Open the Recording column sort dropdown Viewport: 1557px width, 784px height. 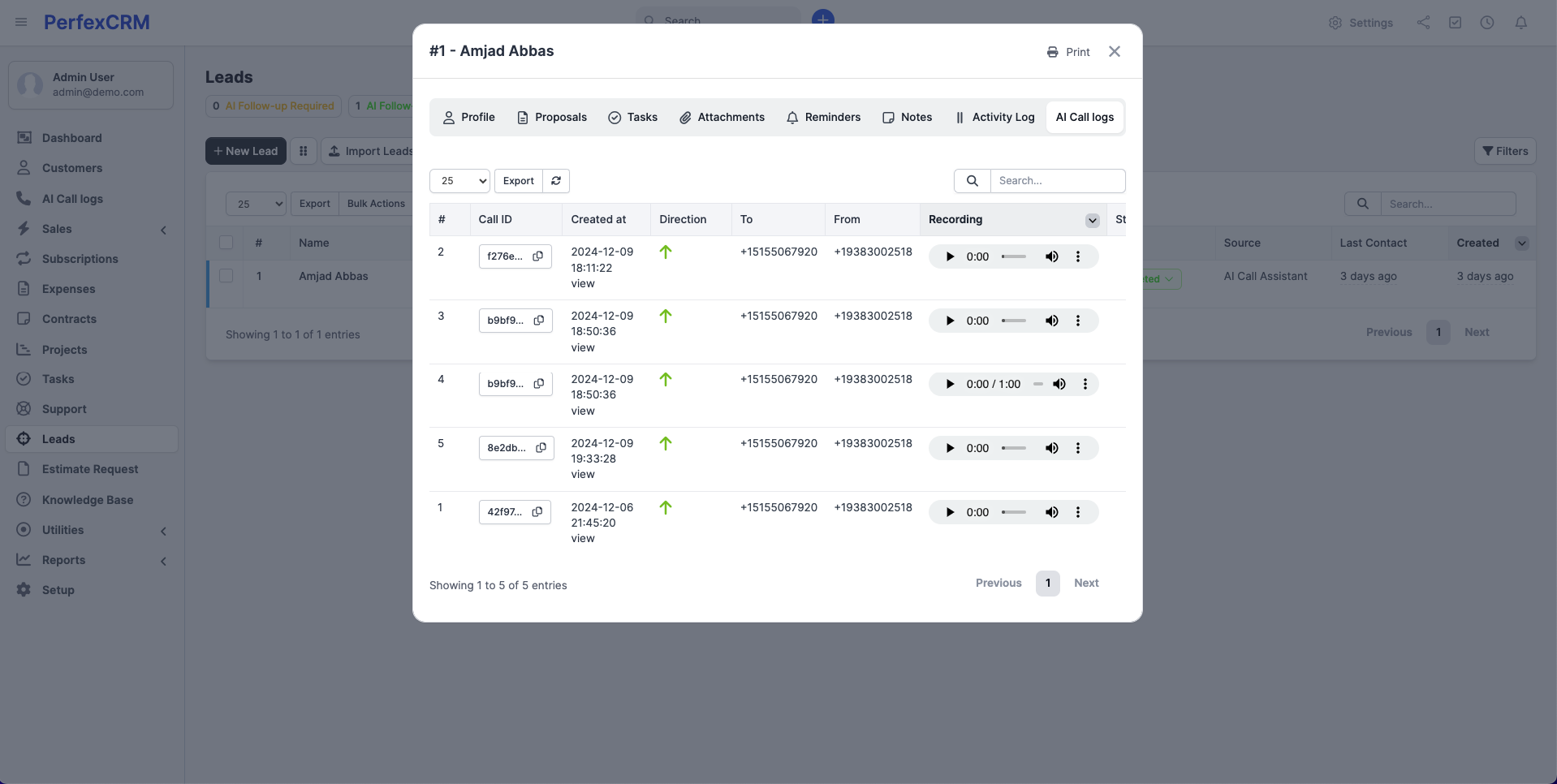(1092, 220)
